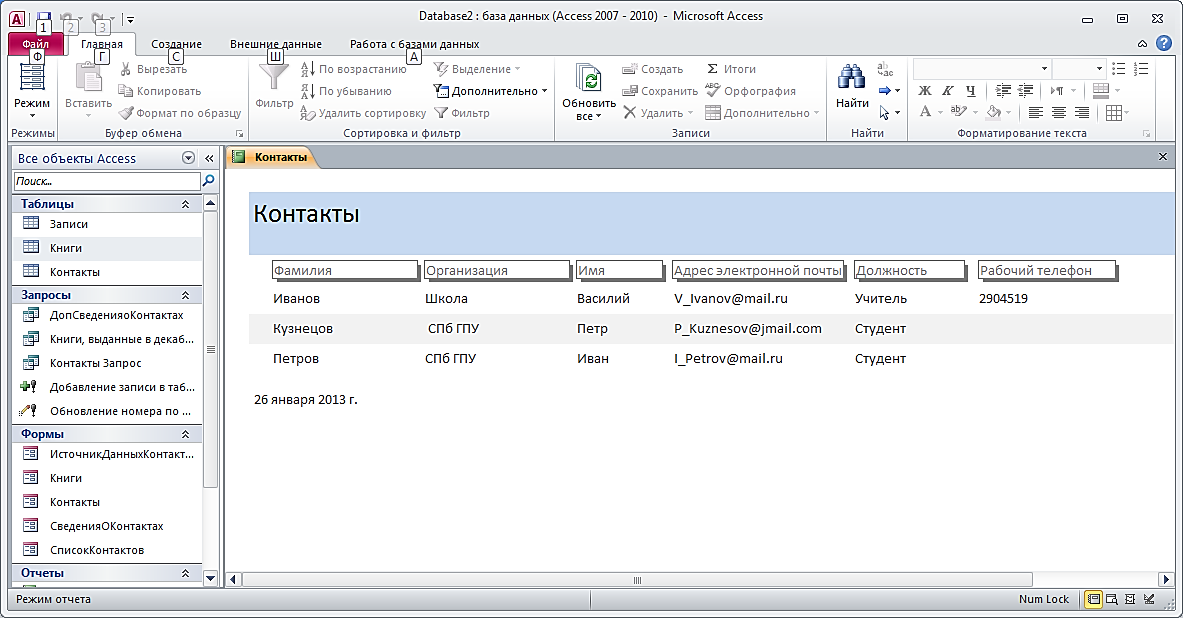Image resolution: width=1183 pixels, height=618 pixels.
Task: Click numbered list icon
Action: point(1142,69)
